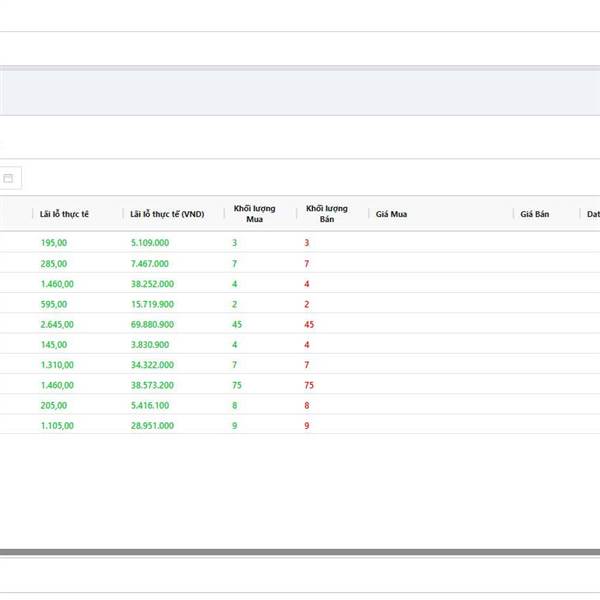Image resolution: width=600 pixels, height=600 pixels.
Task: Click the horizontal scrollbar below the table
Action: tap(300, 552)
